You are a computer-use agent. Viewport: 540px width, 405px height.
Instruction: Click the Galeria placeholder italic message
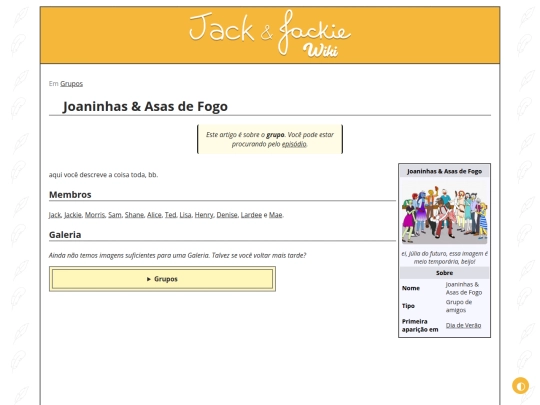[x=177, y=256]
